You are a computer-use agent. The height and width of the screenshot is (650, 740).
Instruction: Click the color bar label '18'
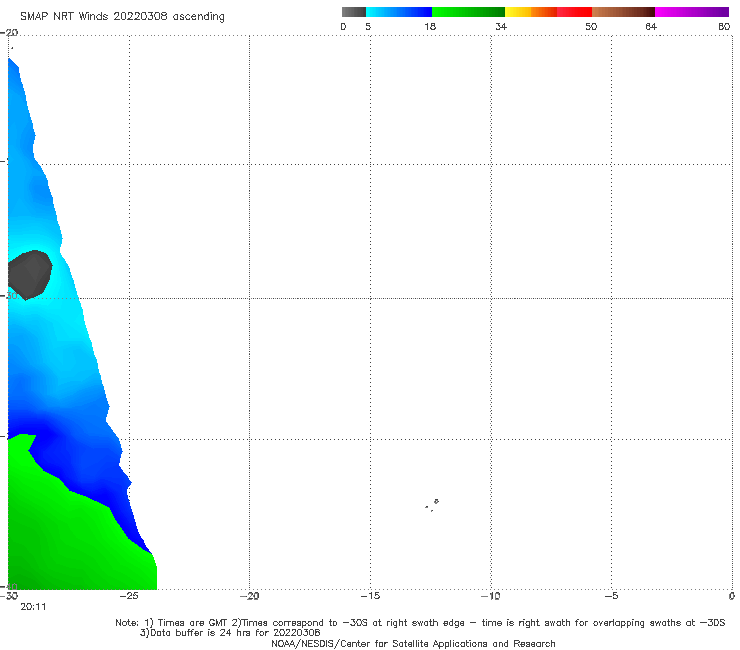430,26
